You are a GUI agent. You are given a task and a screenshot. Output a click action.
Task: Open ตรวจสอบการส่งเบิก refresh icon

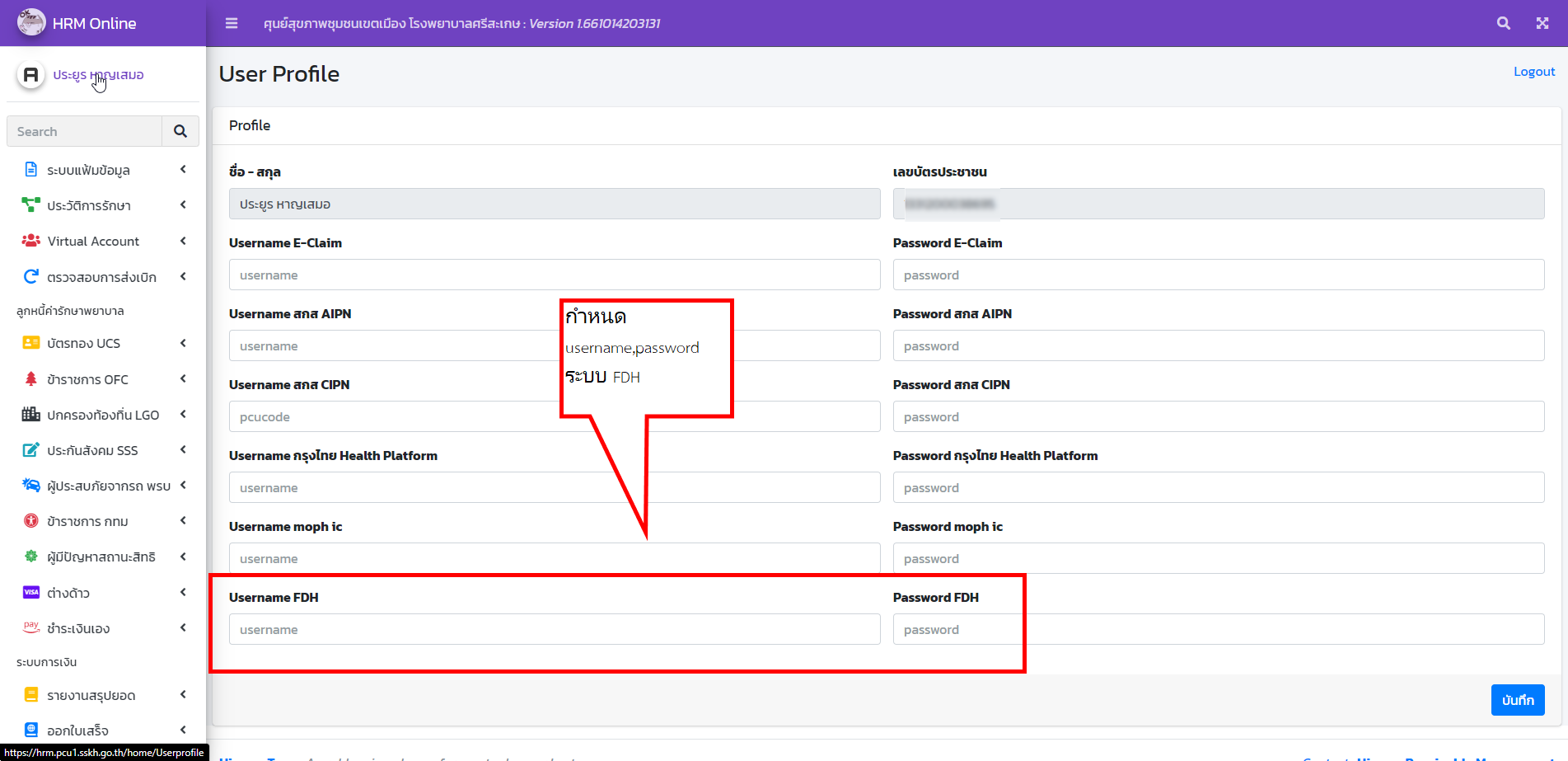point(30,275)
